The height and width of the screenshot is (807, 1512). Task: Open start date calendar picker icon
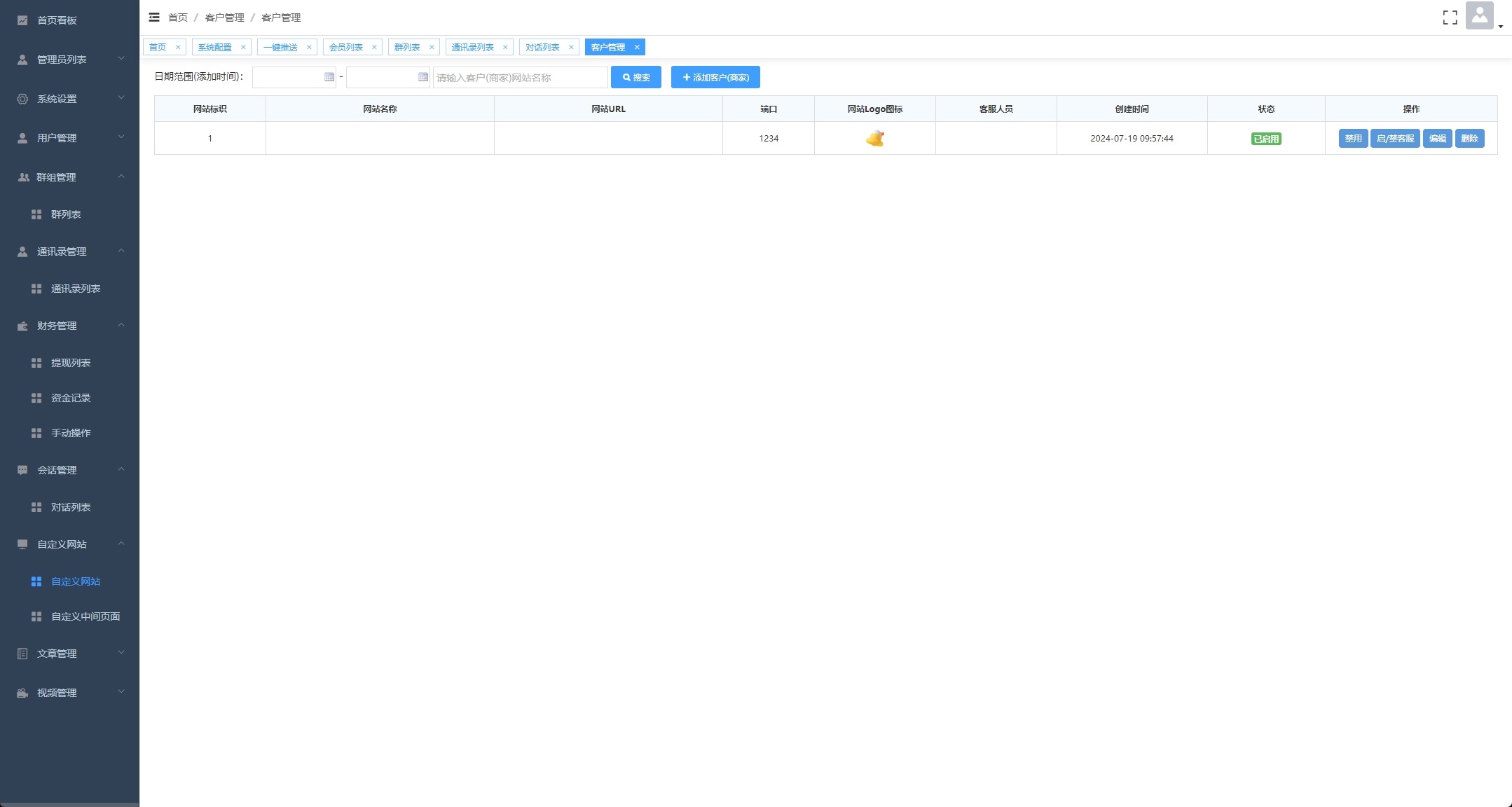329,77
